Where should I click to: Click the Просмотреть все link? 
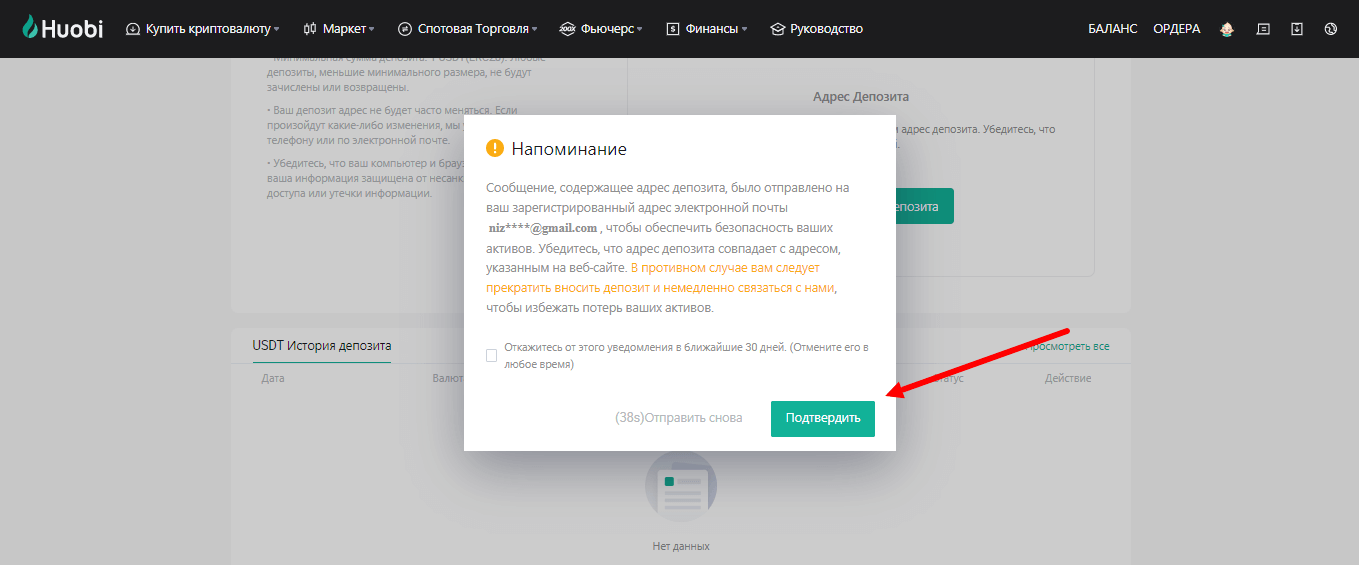tap(1070, 346)
